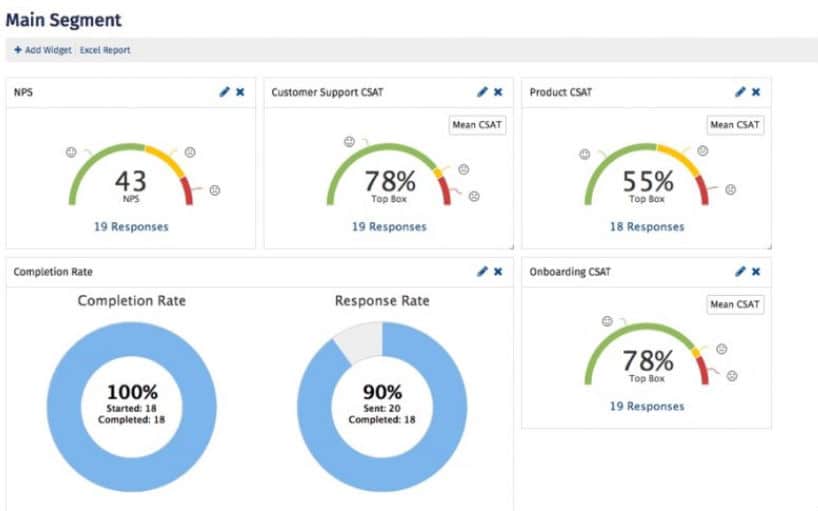
Task: Click the 43 NPS score value
Action: click(131, 181)
